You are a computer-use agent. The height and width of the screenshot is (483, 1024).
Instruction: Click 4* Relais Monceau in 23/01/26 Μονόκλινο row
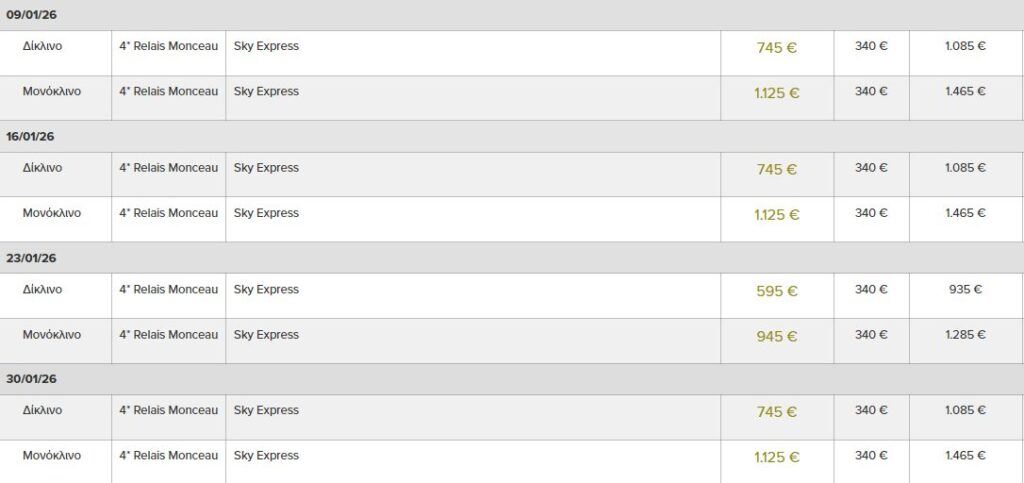[x=169, y=335]
